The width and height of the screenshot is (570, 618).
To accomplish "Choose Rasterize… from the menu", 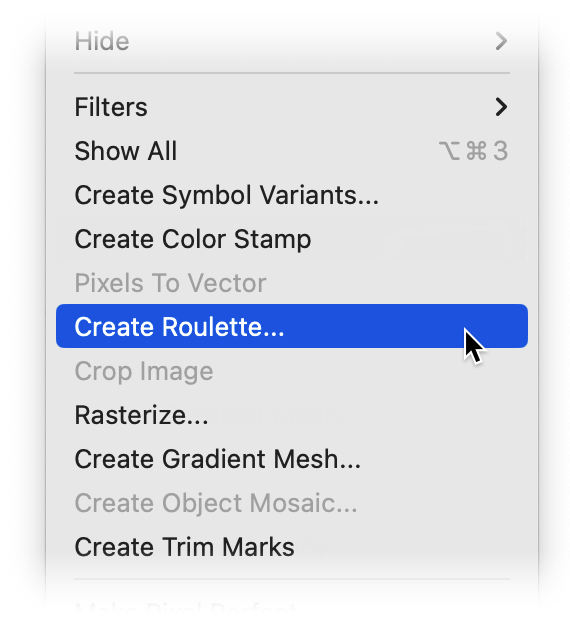I will pyautogui.click(x=292, y=415).
